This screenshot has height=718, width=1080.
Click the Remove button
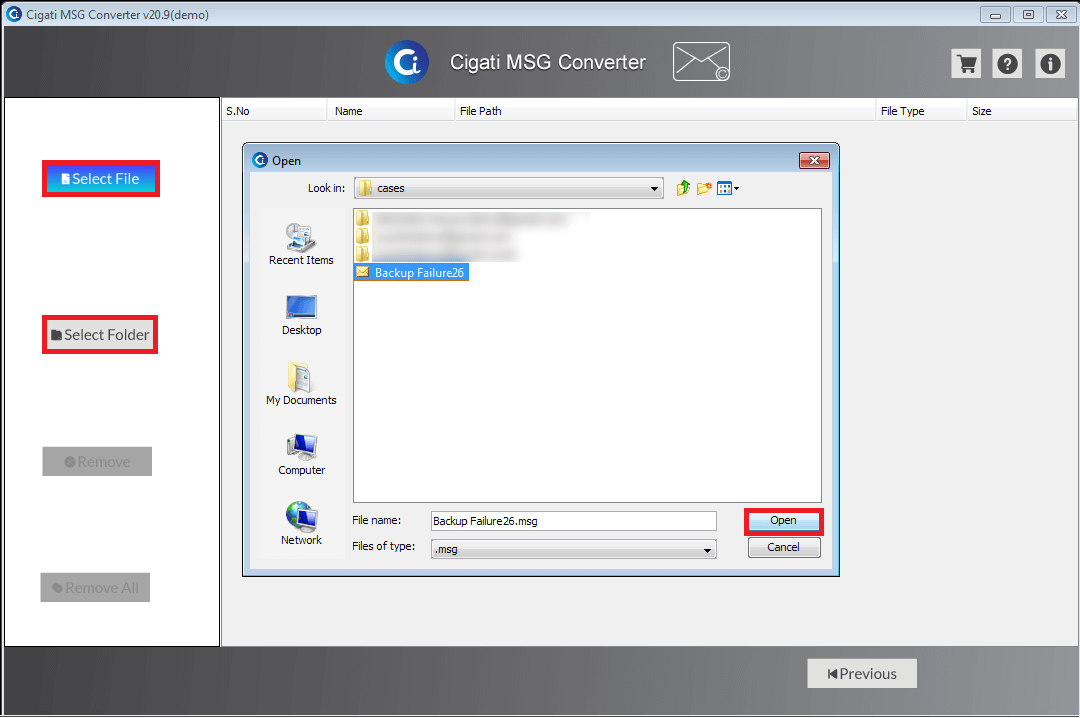pos(97,462)
